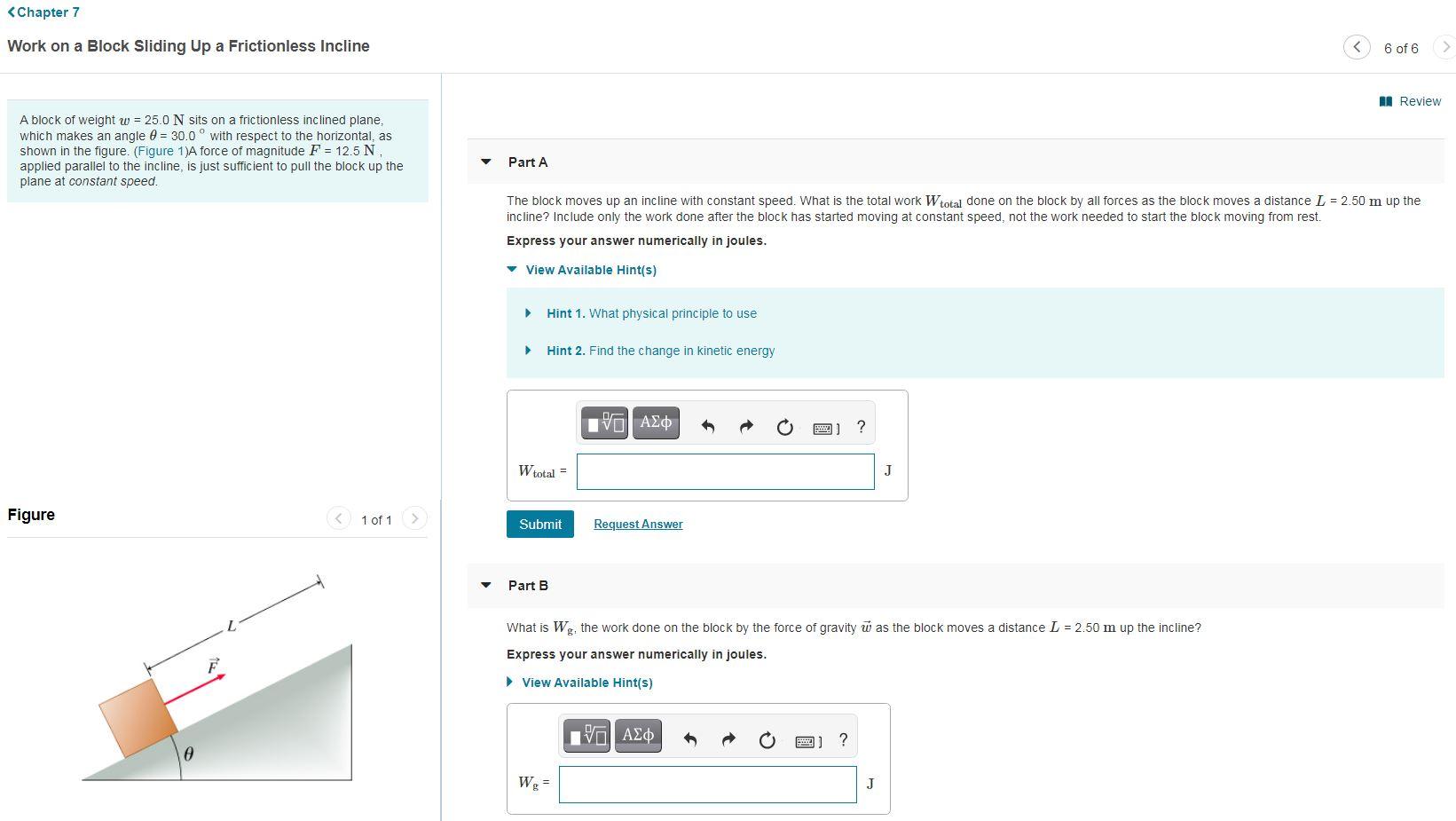Click the undo arrow in Part A toolbar
The width and height of the screenshot is (1456, 821).
[x=708, y=427]
